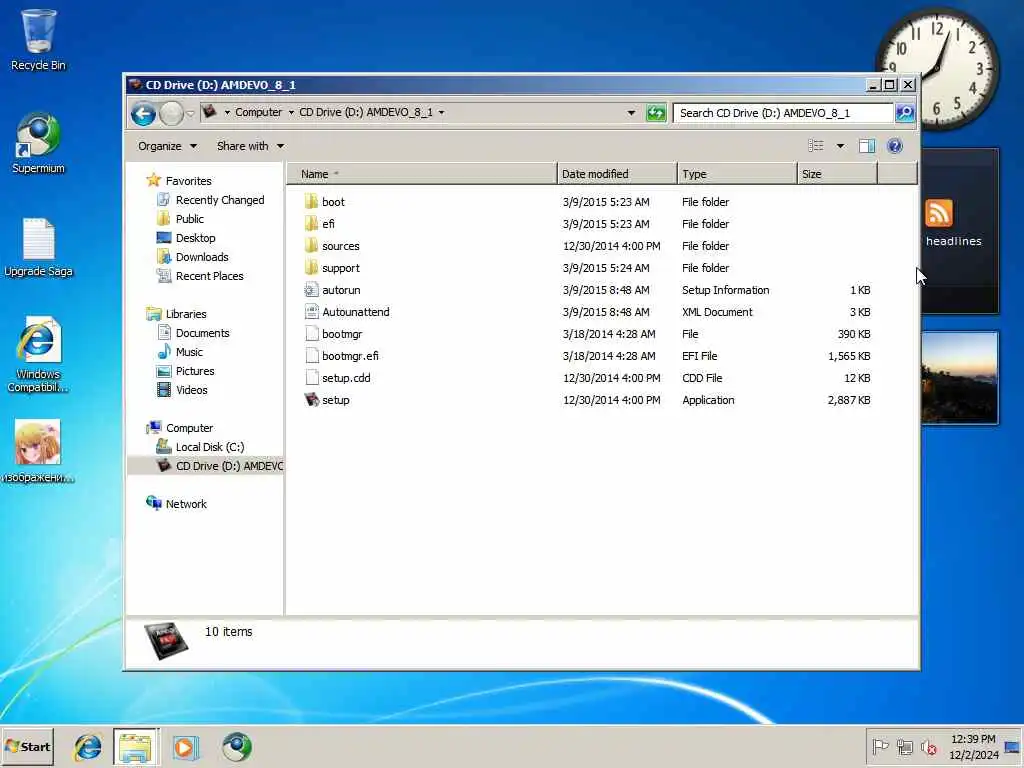
Task: Expand the Computer breadcrumb arrow
Action: coord(291,112)
